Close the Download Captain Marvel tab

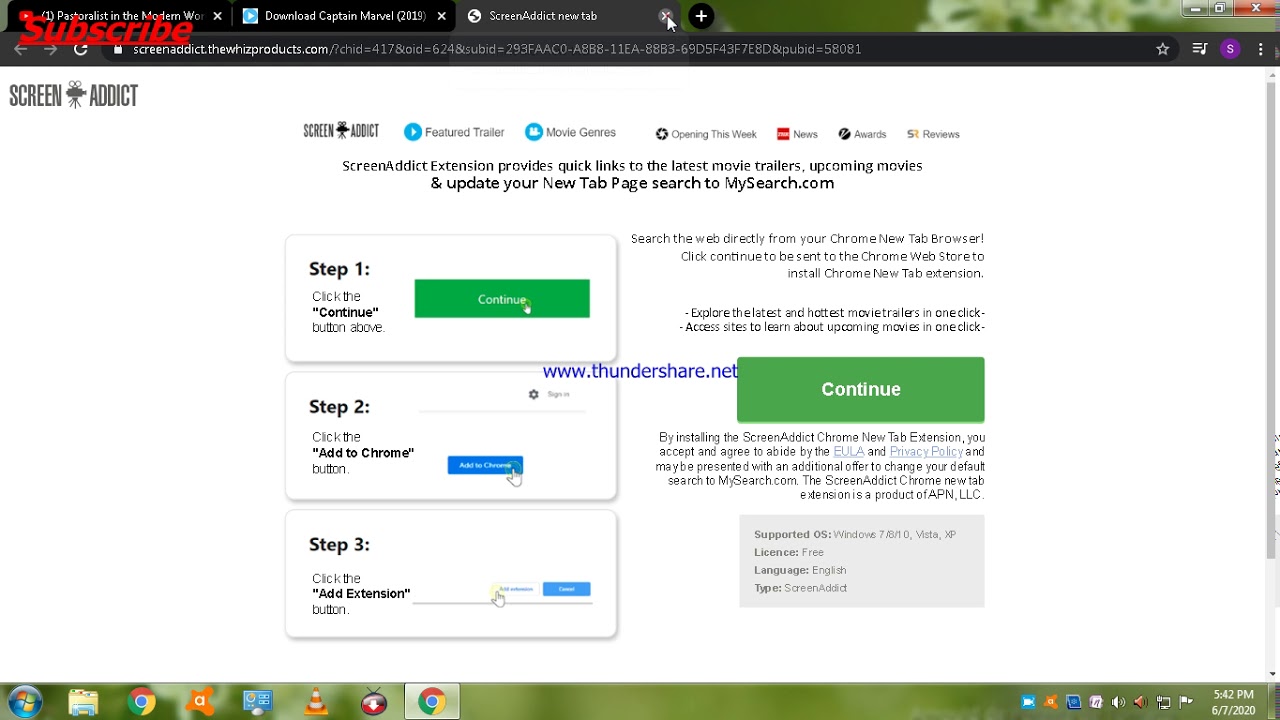coord(441,16)
